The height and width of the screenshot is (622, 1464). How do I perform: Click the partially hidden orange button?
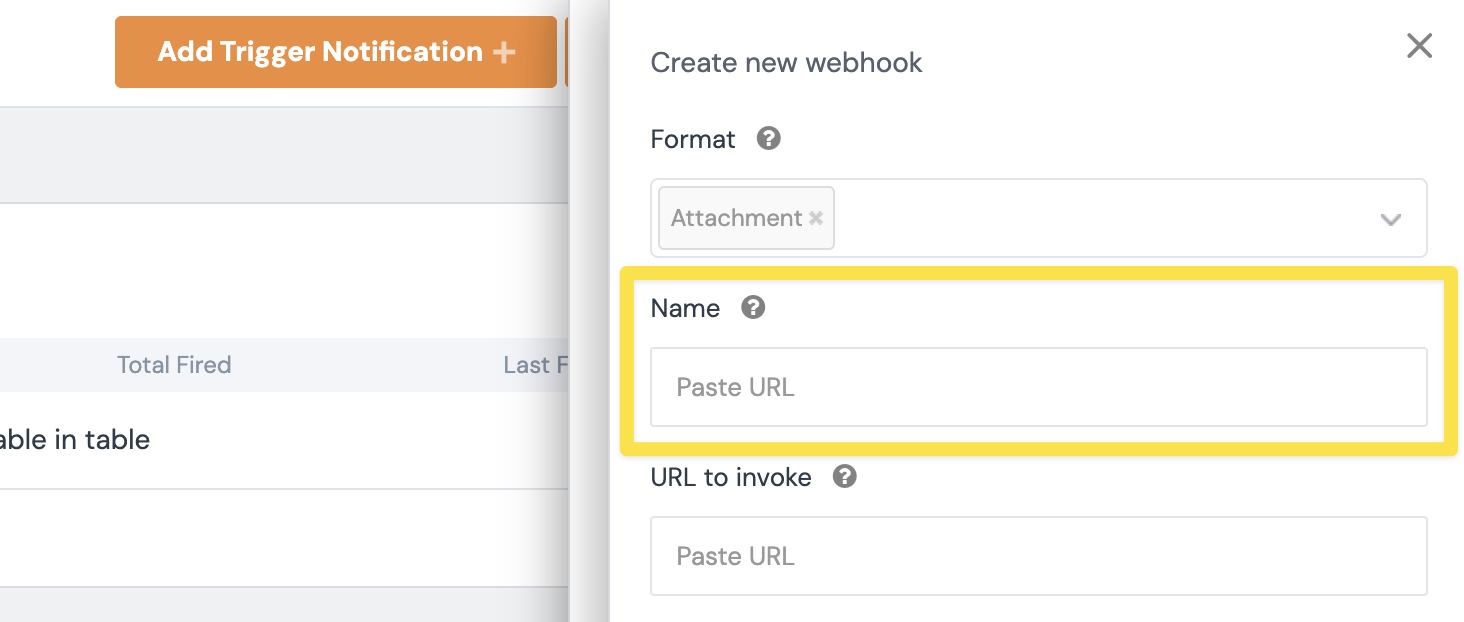tap(567, 52)
